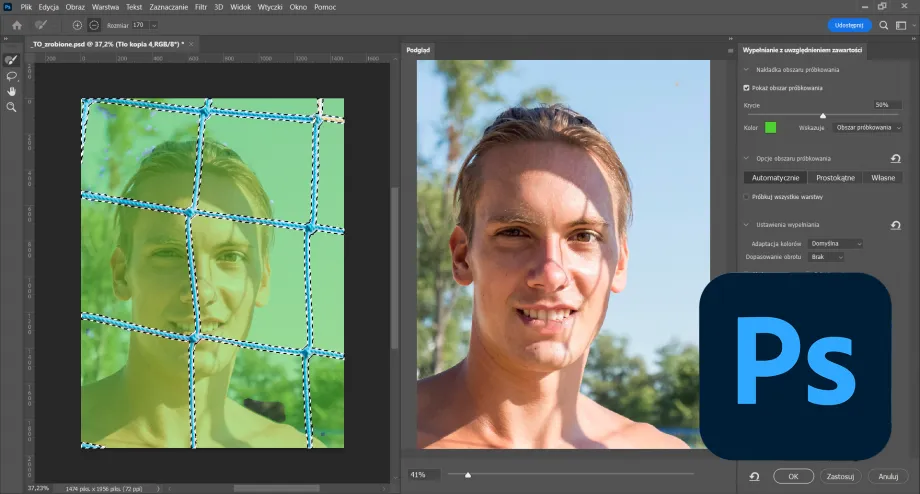This screenshot has width=920, height=494.
Task: Open the Zaznaczanie menu
Action: 167,7
